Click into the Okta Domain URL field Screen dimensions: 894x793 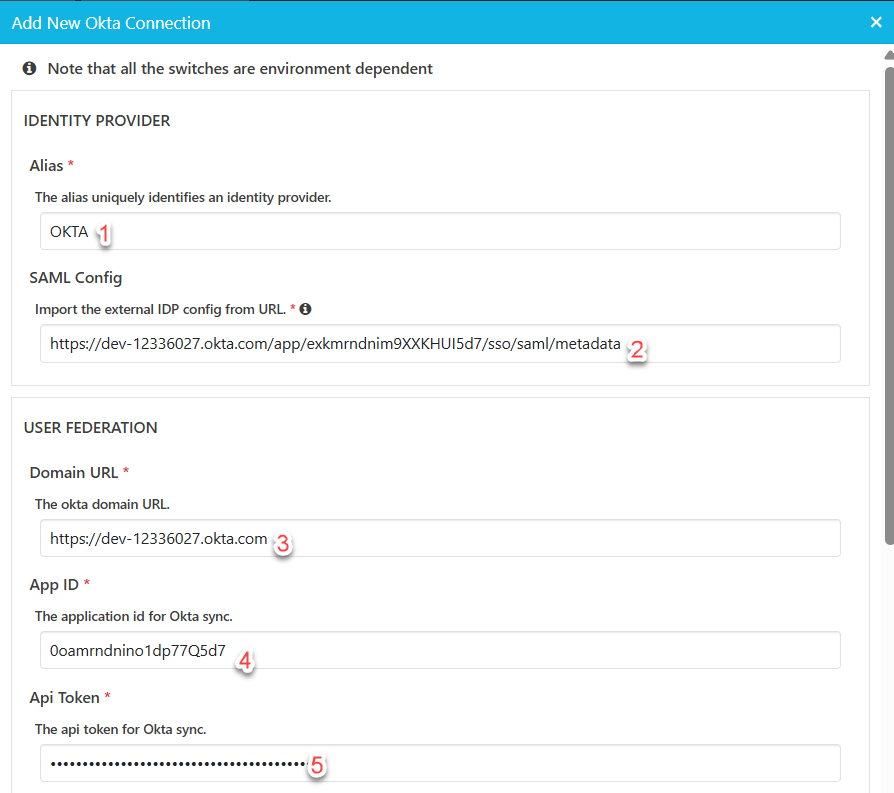(440, 538)
